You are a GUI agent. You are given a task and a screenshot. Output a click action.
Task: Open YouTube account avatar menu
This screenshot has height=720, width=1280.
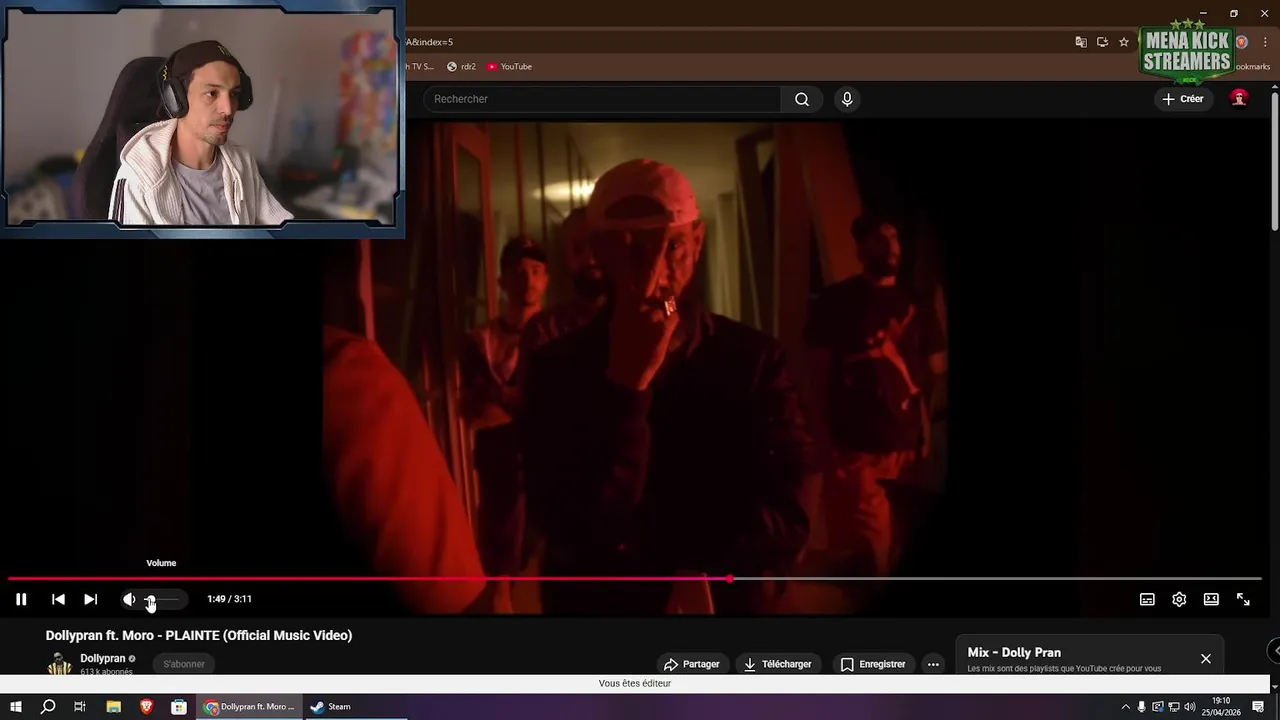[1239, 98]
